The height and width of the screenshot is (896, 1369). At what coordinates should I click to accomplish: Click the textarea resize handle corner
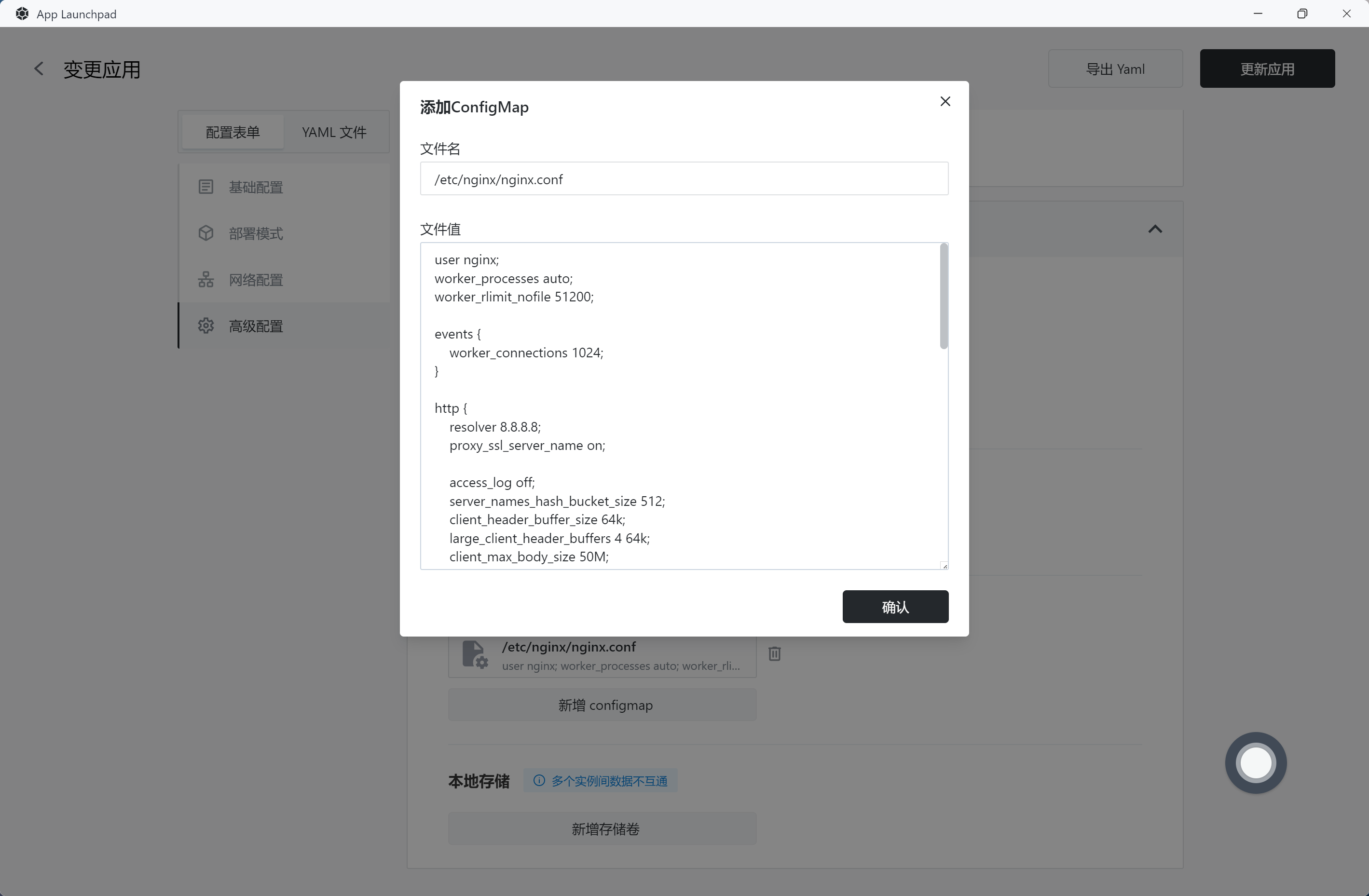coord(945,566)
